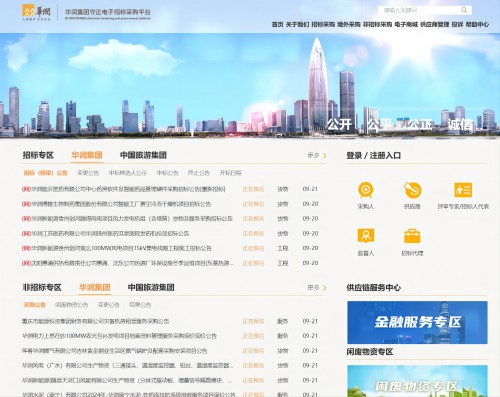
Task: Select 华润集团 tab in 招标专区
Action: tap(87, 155)
